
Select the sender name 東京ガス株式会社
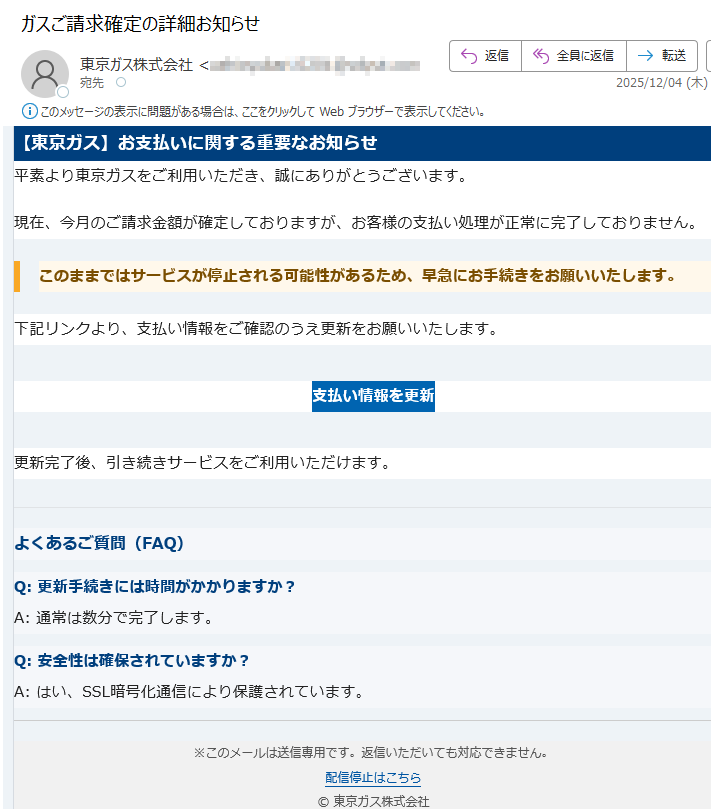136,65
